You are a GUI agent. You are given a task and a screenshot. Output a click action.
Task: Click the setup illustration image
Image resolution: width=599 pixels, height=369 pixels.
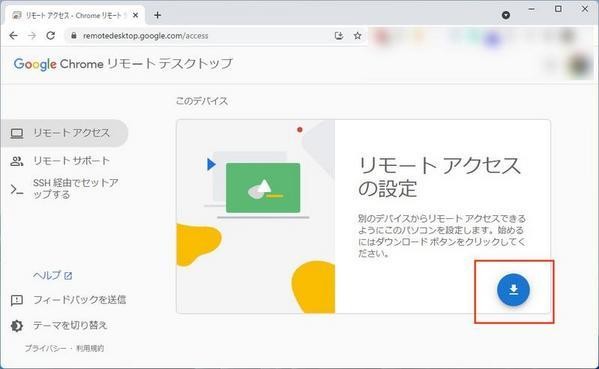coord(256,217)
